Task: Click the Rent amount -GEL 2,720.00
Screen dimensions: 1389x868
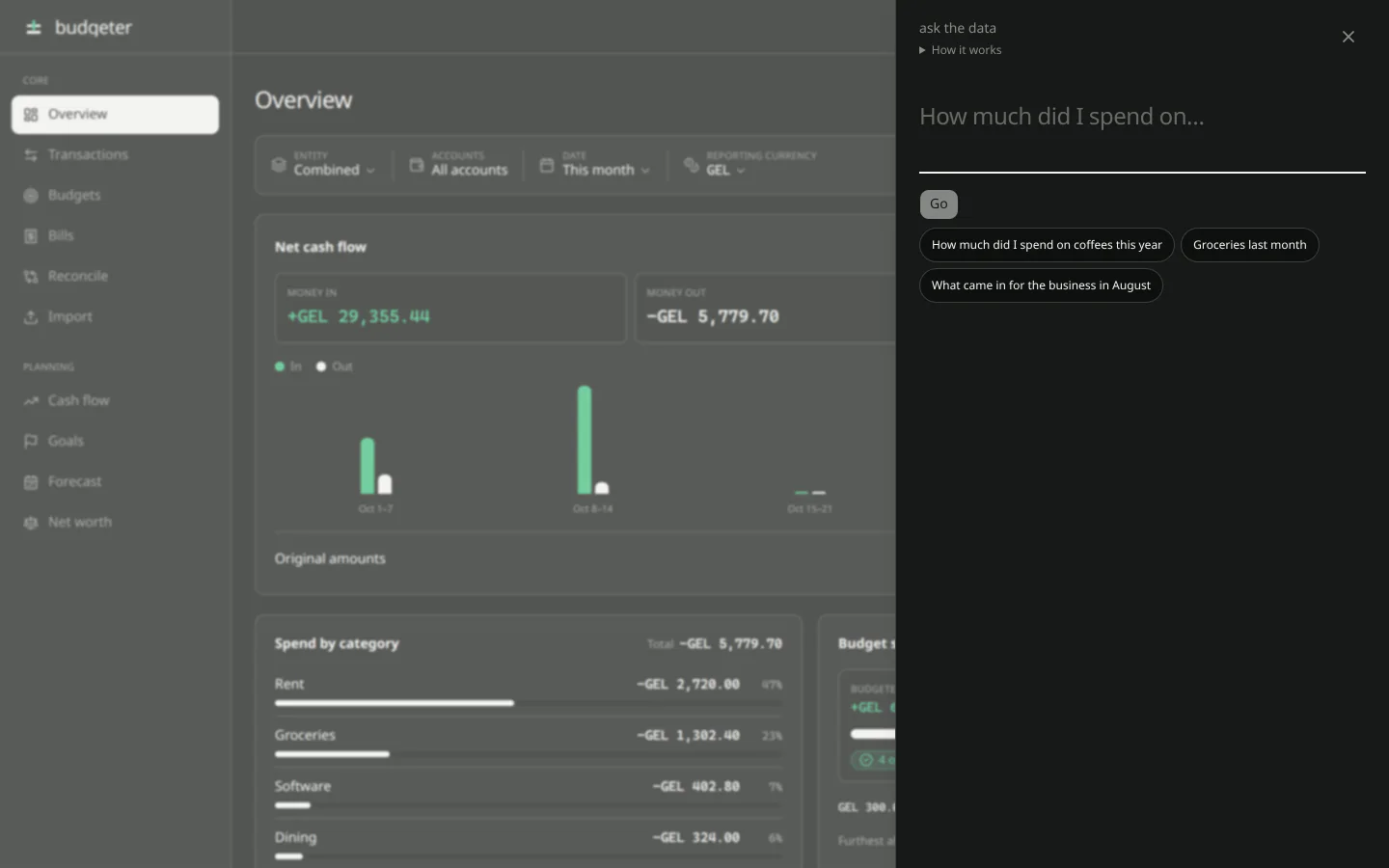Action: [x=689, y=685]
